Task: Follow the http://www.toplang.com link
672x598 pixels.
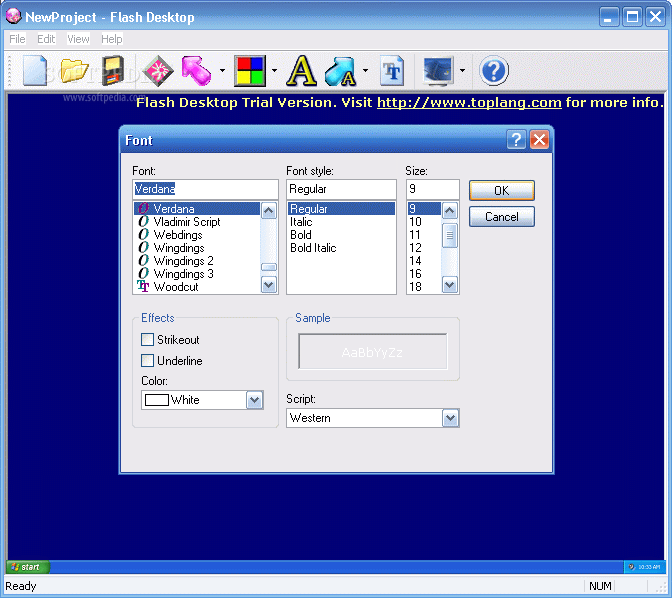Action: pos(469,102)
